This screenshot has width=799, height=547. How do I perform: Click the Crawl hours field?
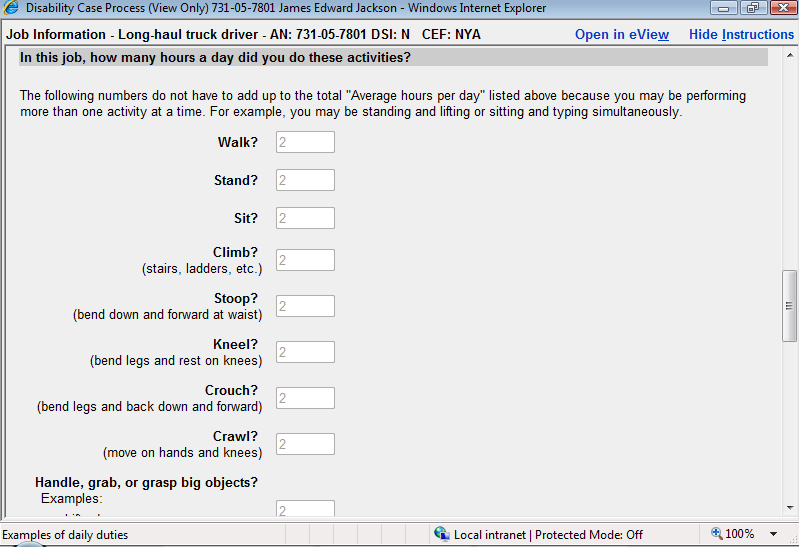305,444
